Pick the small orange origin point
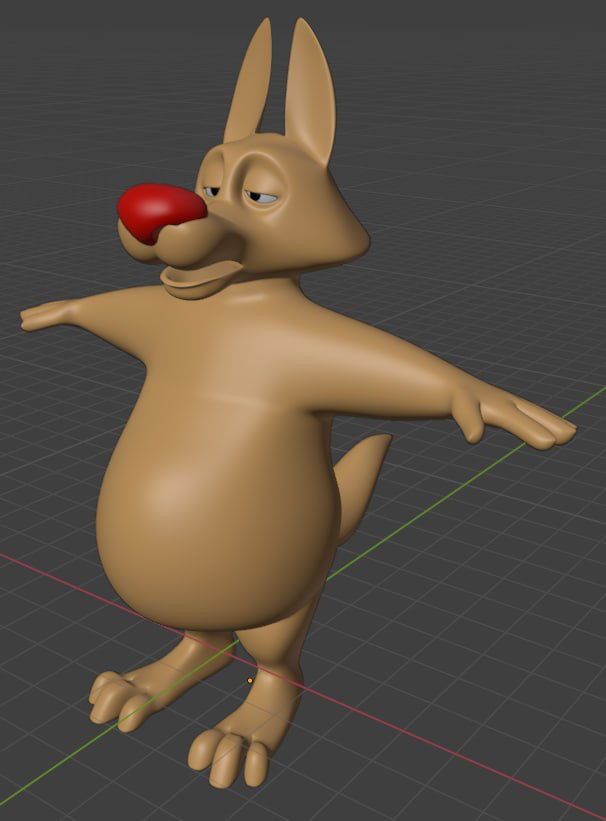Image resolution: width=606 pixels, height=821 pixels. tap(249, 680)
